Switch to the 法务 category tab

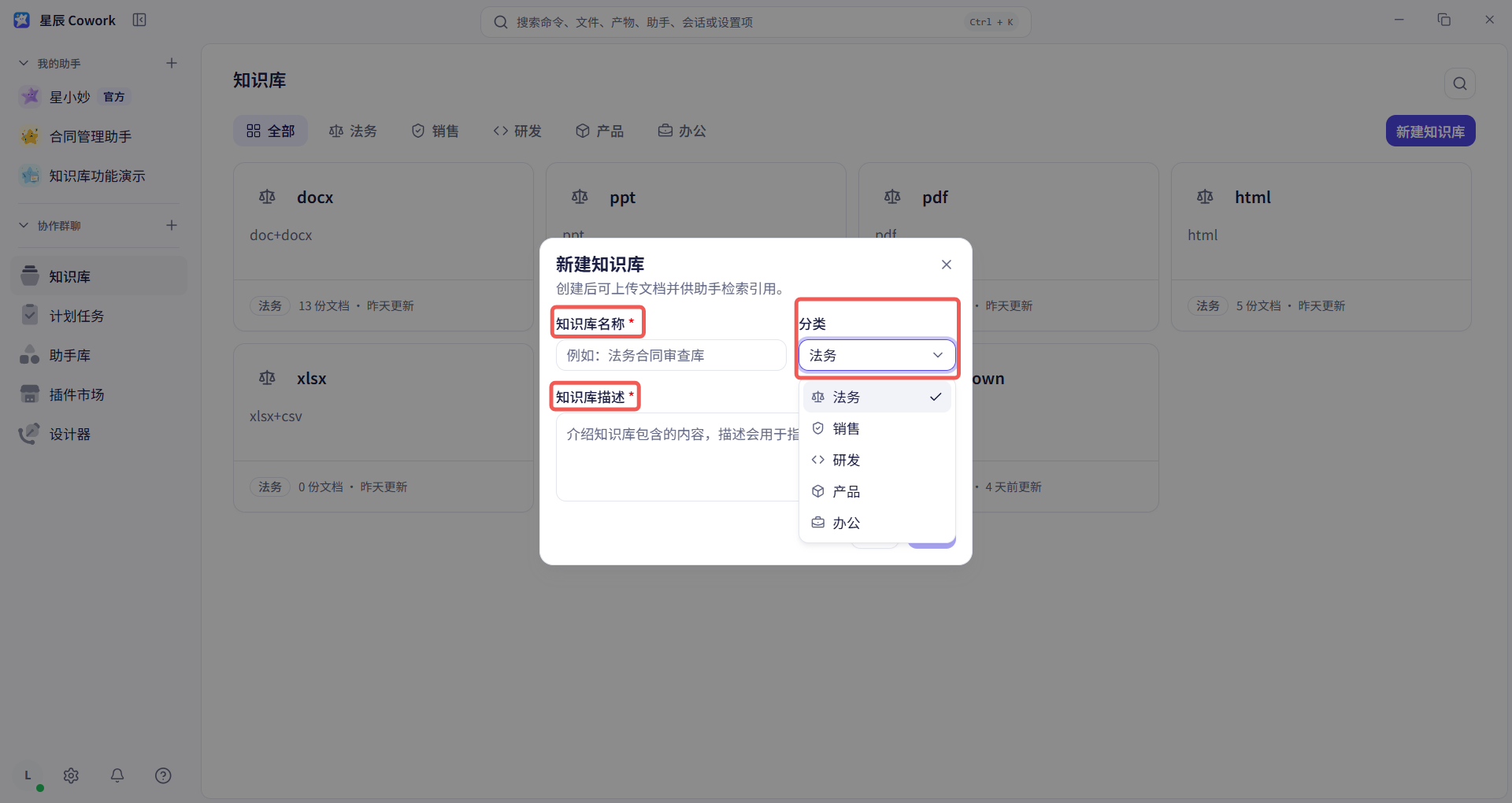353,131
